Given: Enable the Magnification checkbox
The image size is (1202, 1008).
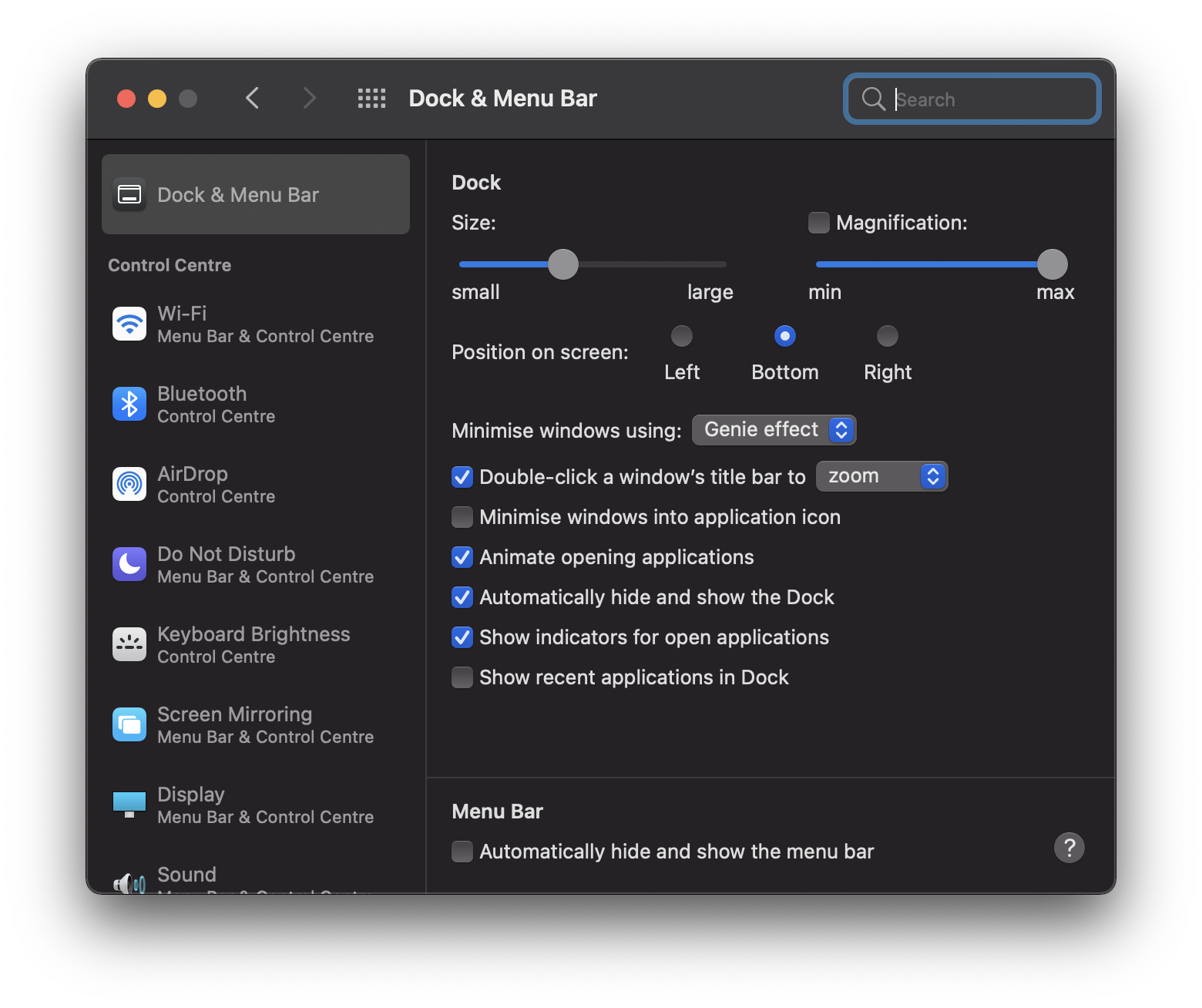Looking at the screenshot, I should (819, 223).
